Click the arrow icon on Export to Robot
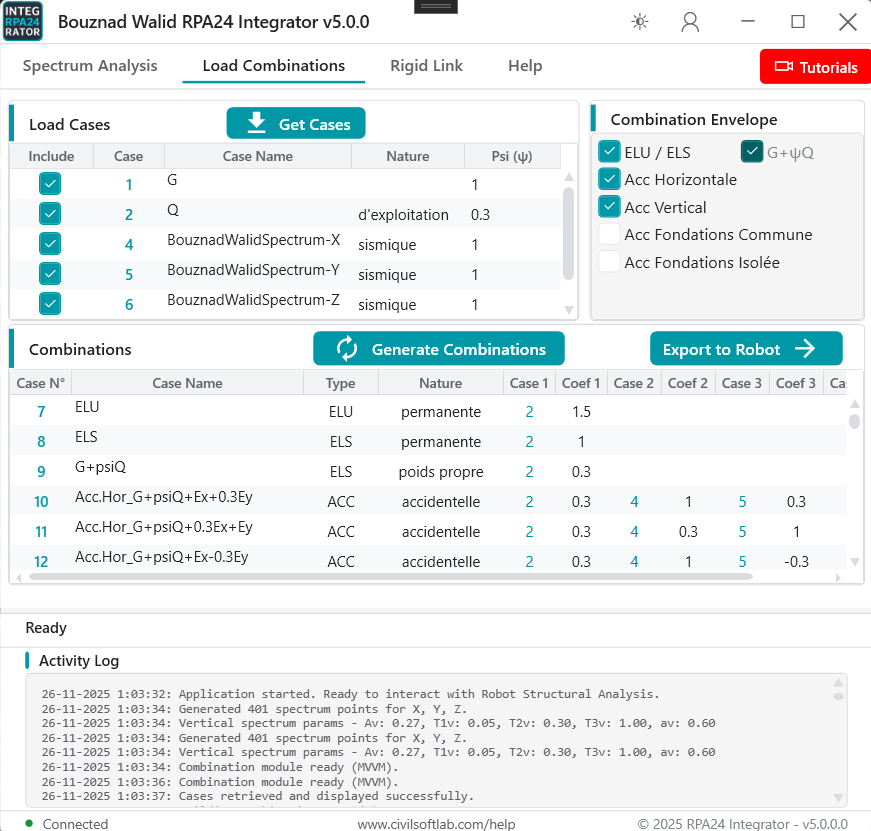Screen dimensions: 871x831 click(805, 349)
